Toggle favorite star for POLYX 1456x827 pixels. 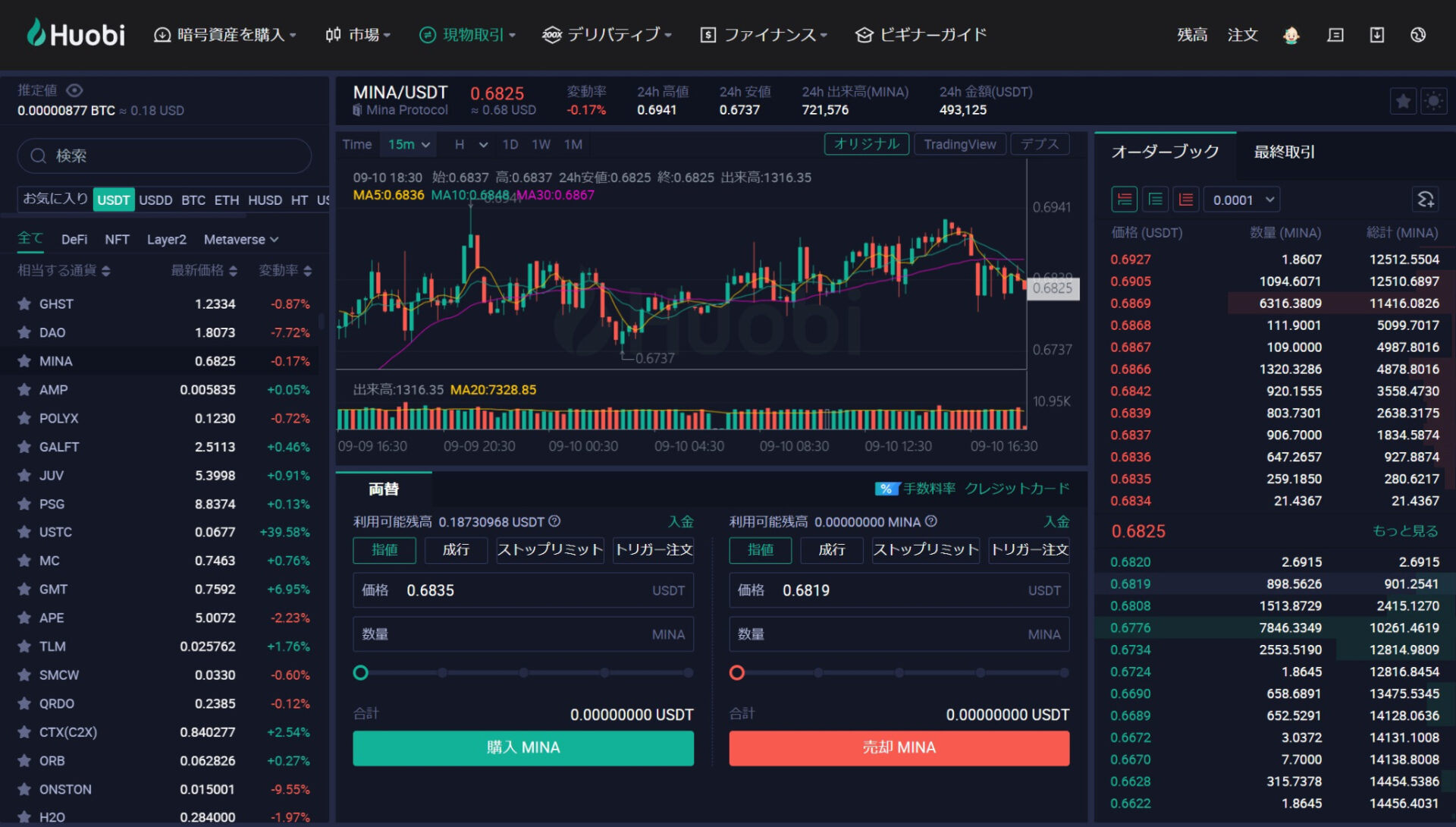[24, 418]
